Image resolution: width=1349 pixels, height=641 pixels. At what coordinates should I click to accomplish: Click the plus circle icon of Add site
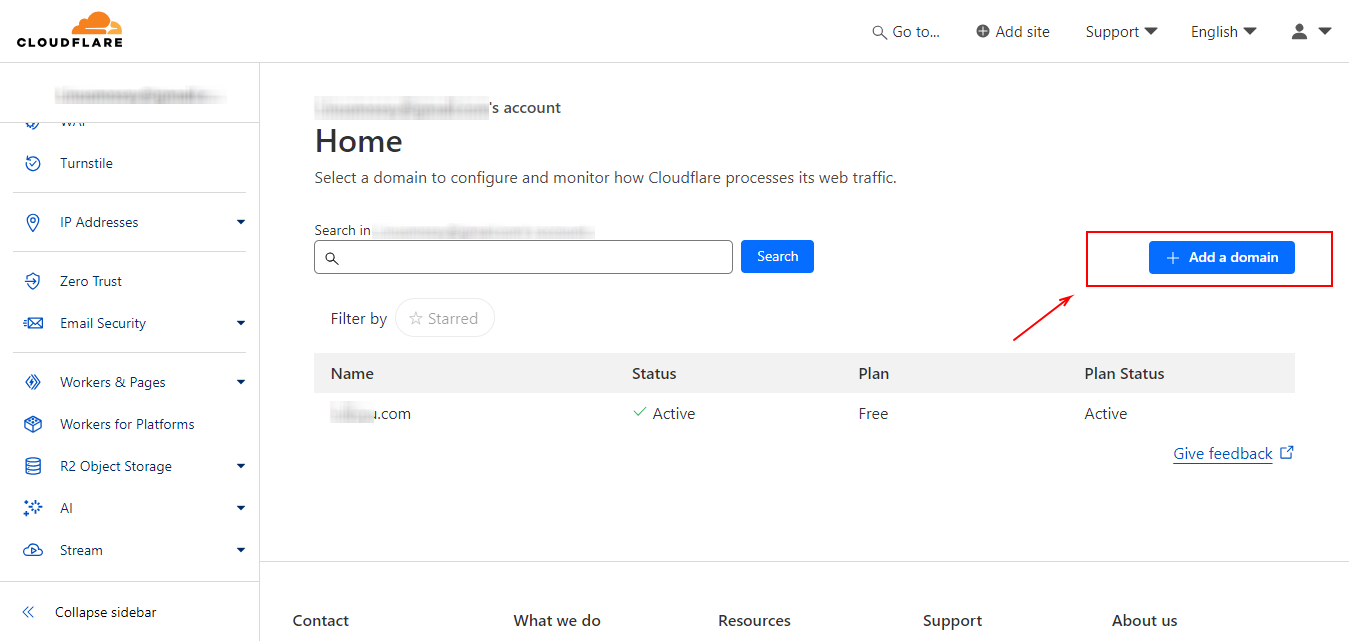[x=983, y=32]
